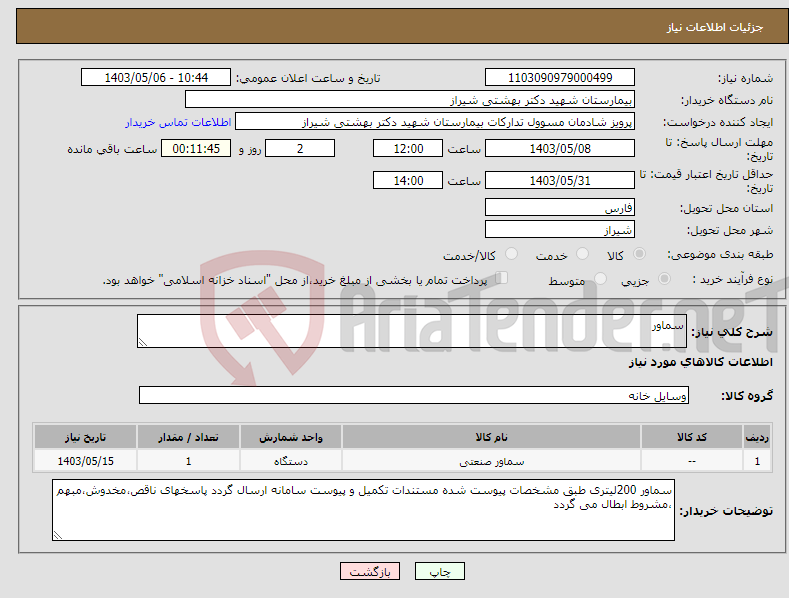Click the تعداد / مقدار column header

click(x=188, y=437)
